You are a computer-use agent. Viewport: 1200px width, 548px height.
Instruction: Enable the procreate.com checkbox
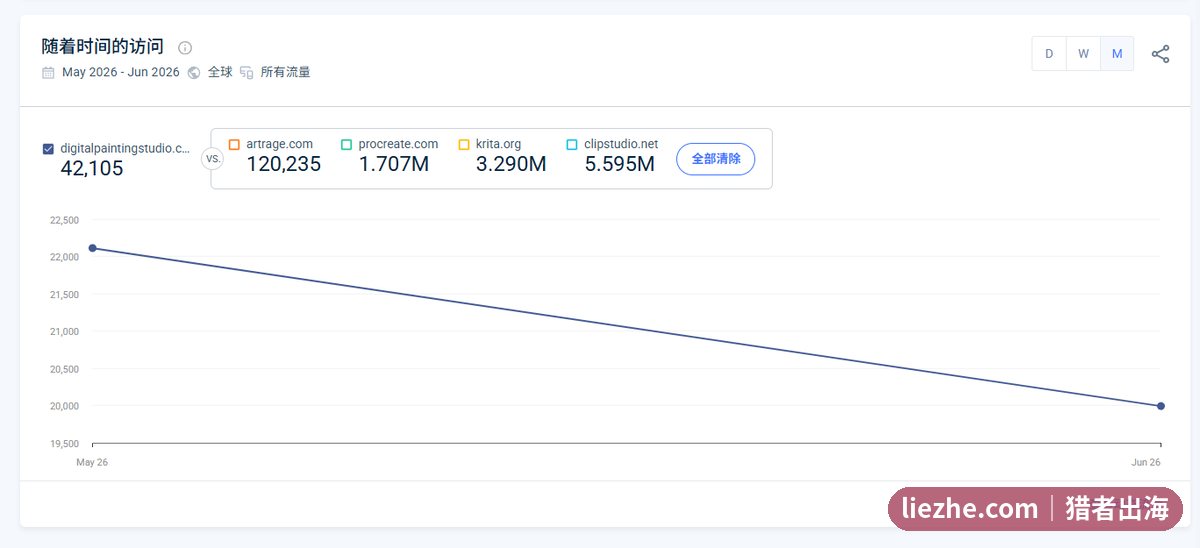(346, 144)
